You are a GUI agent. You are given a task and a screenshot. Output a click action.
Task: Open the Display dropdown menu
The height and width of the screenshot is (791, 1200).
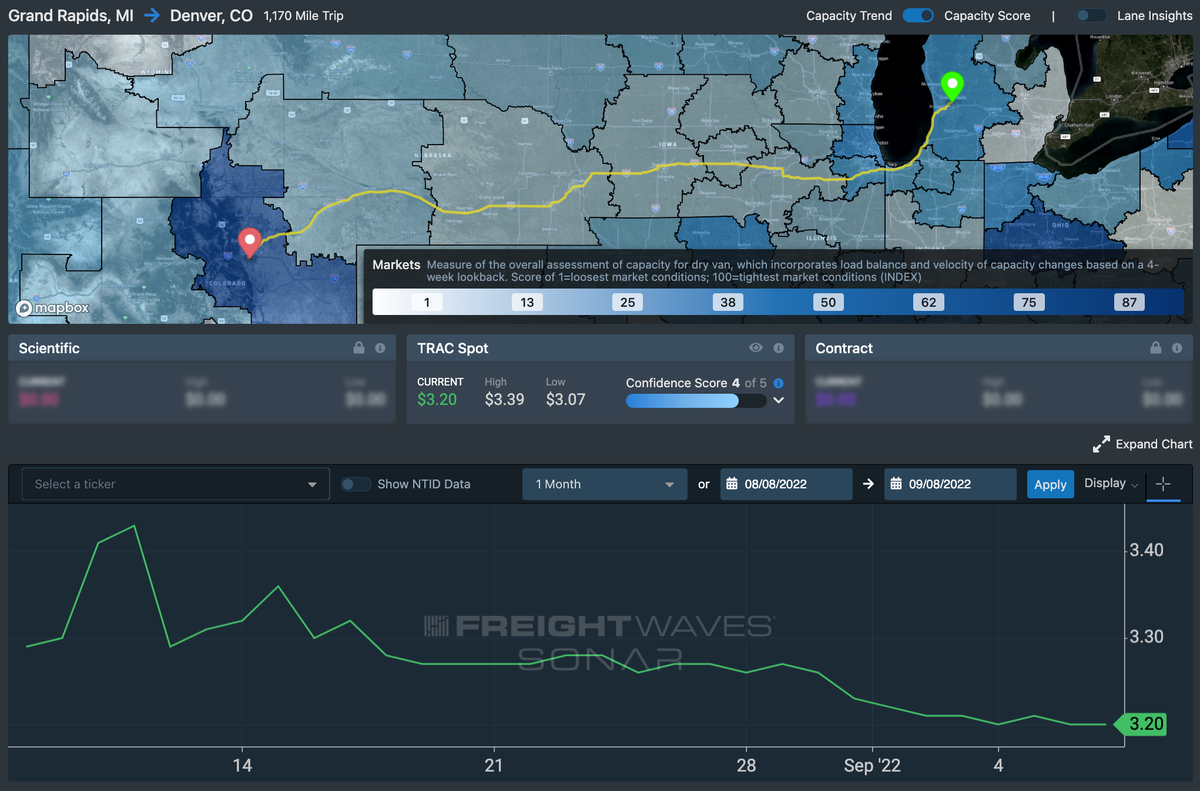click(x=1111, y=484)
